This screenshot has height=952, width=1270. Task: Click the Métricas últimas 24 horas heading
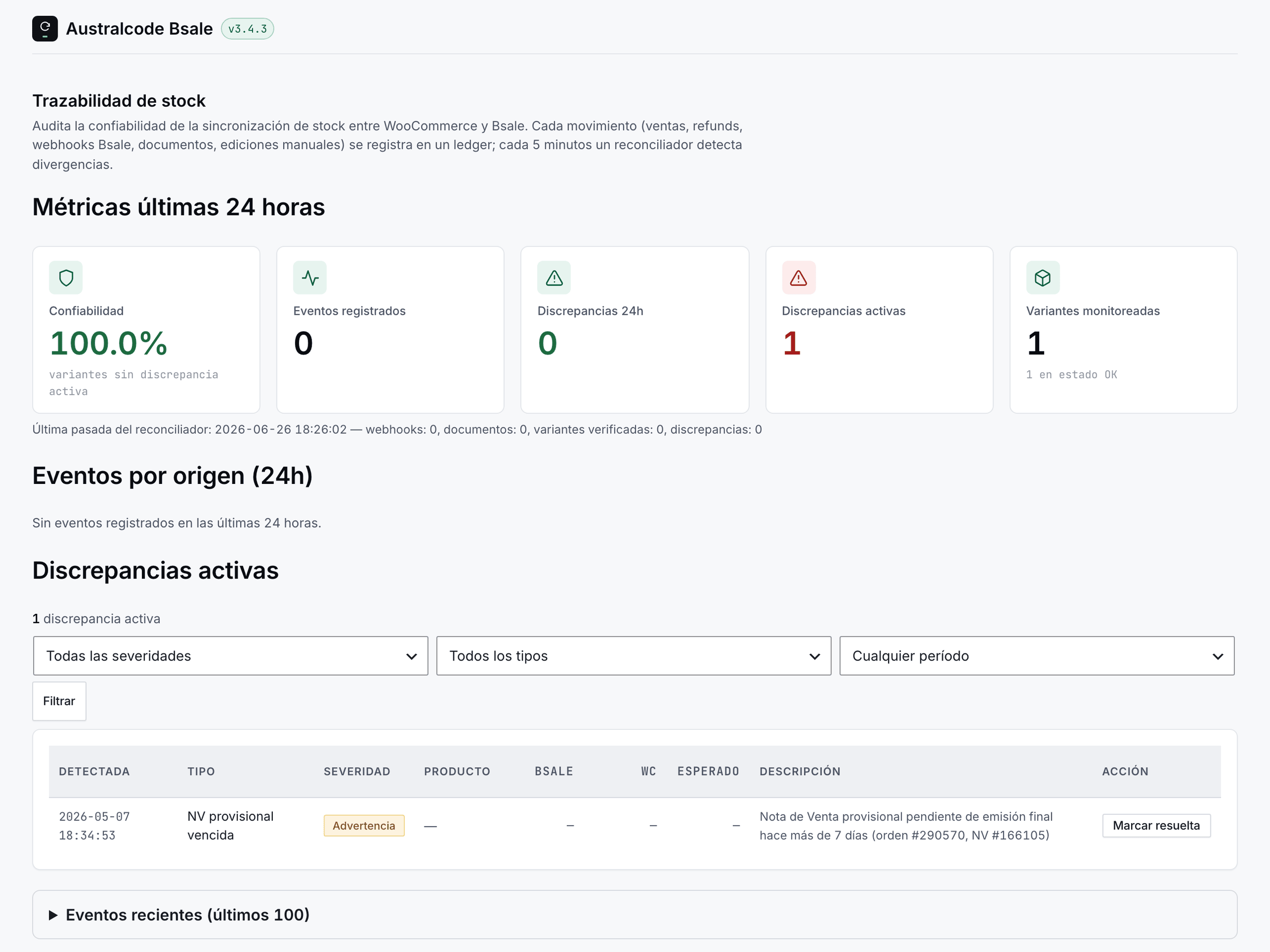pyautogui.click(x=179, y=207)
